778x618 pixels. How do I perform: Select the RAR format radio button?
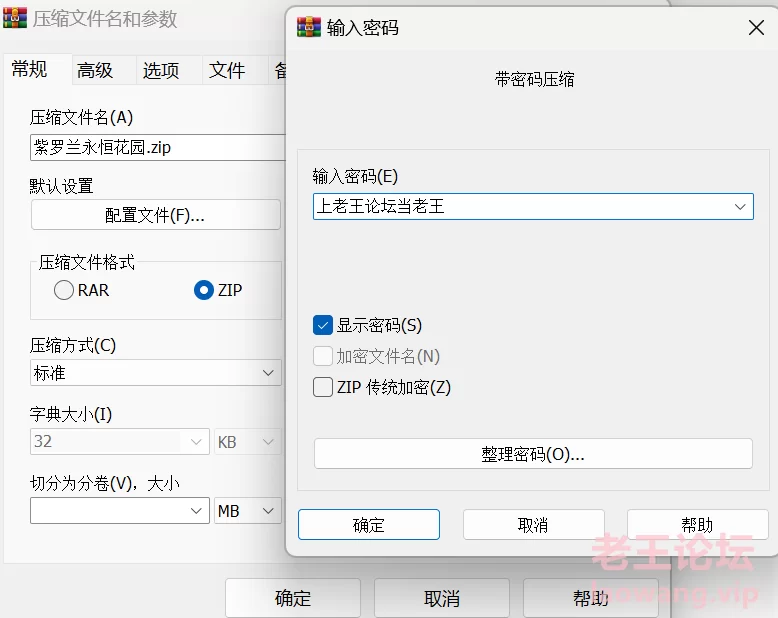[64, 290]
